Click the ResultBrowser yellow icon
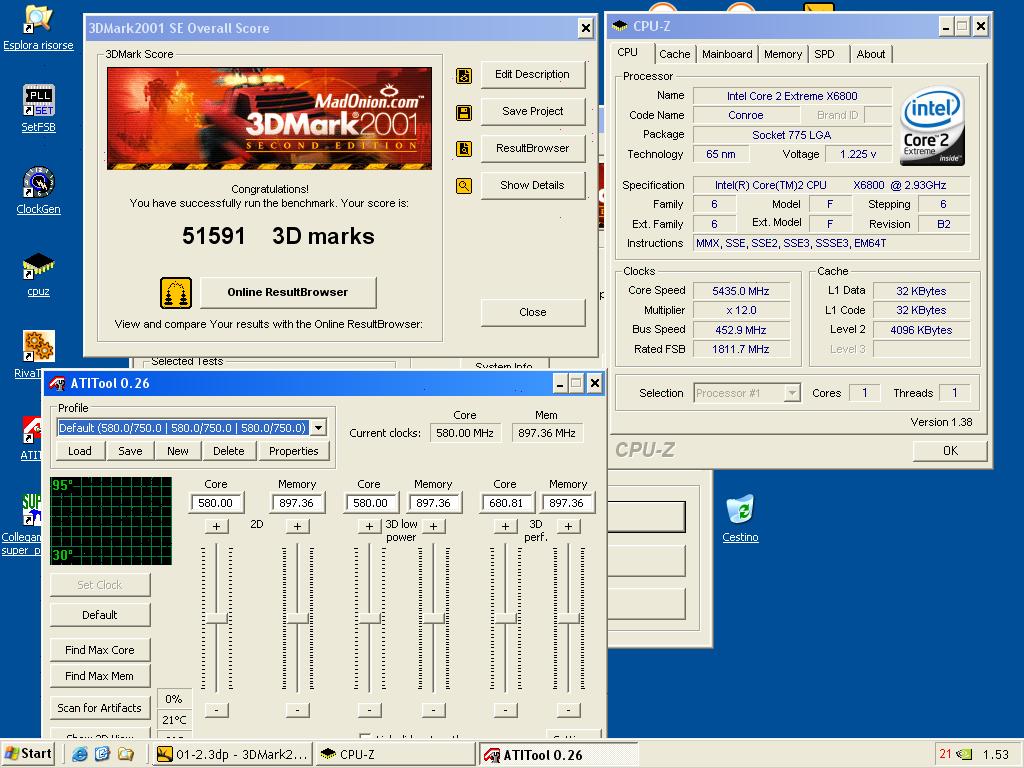Viewport: 1024px width, 768px height. pos(464,149)
